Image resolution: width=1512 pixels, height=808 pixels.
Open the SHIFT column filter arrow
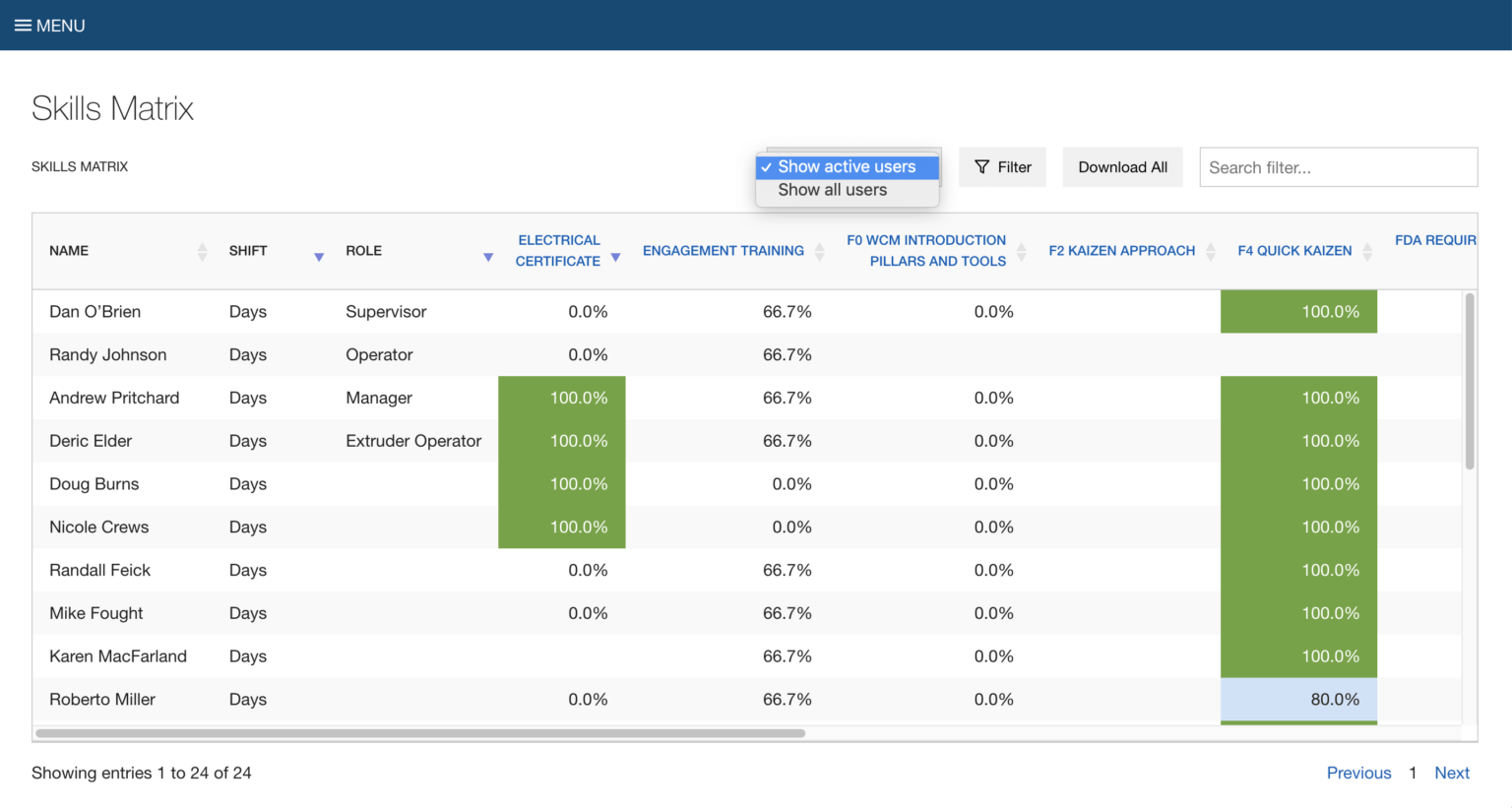click(319, 257)
